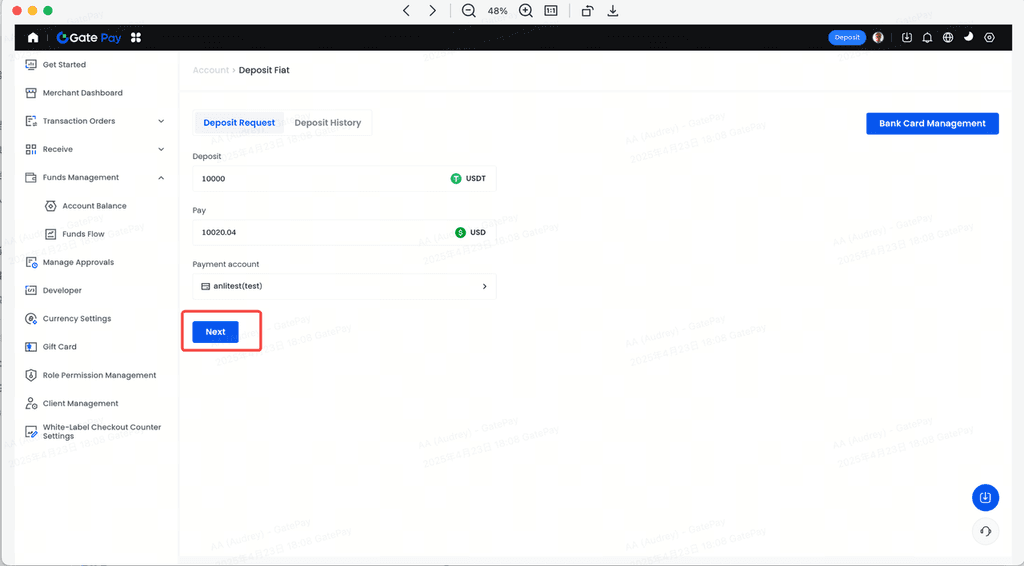
Task: Click the Deposit amount input field
Action: [x=320, y=179]
